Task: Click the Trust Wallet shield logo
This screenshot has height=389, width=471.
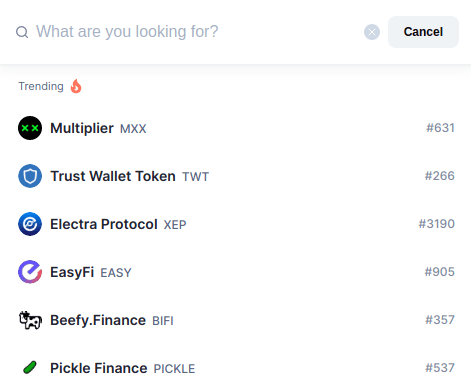Action: (30, 176)
